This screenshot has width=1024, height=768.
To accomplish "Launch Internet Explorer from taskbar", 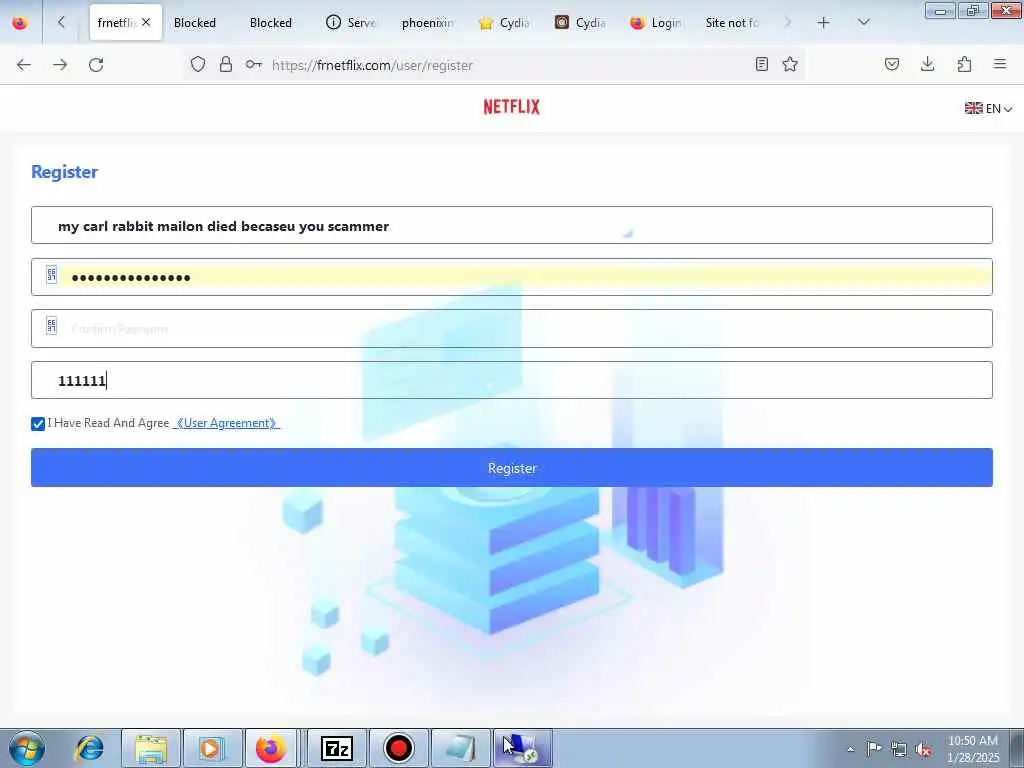I will coord(89,748).
